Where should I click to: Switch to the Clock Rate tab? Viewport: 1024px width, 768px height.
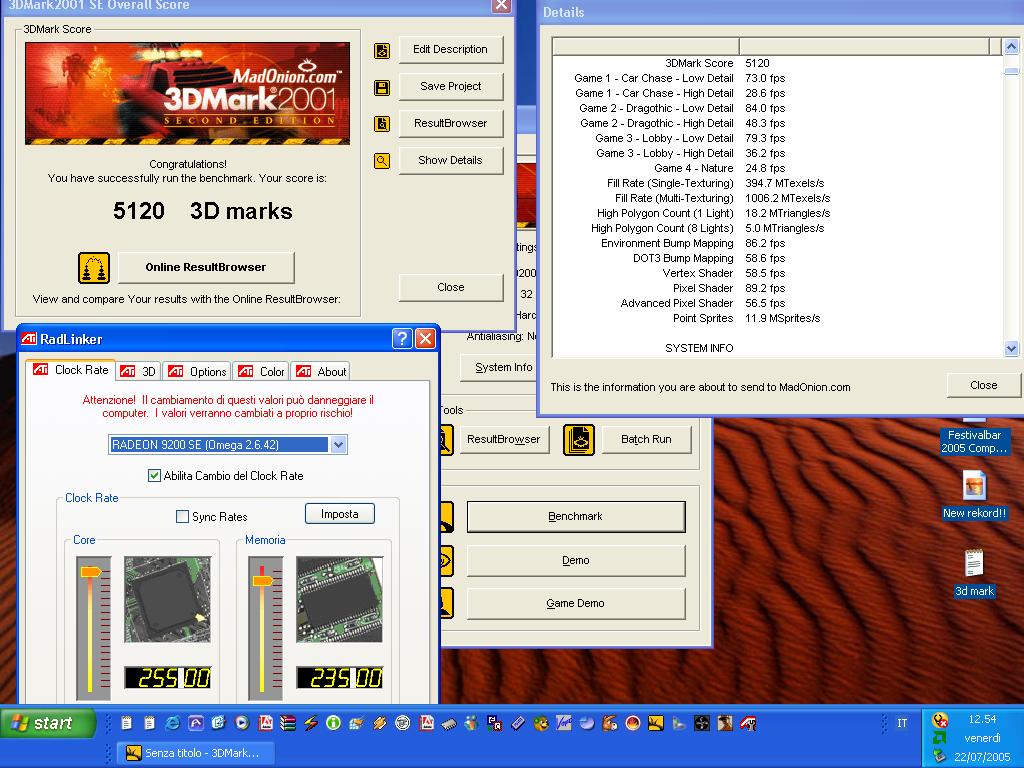tap(71, 370)
